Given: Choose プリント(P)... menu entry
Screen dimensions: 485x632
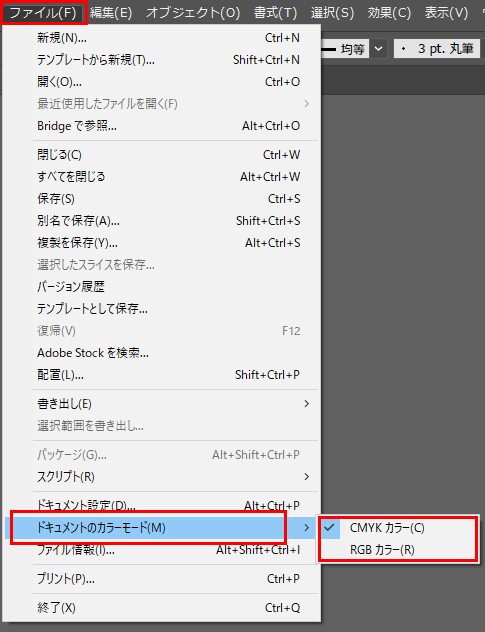Looking at the screenshot, I should [163, 579].
